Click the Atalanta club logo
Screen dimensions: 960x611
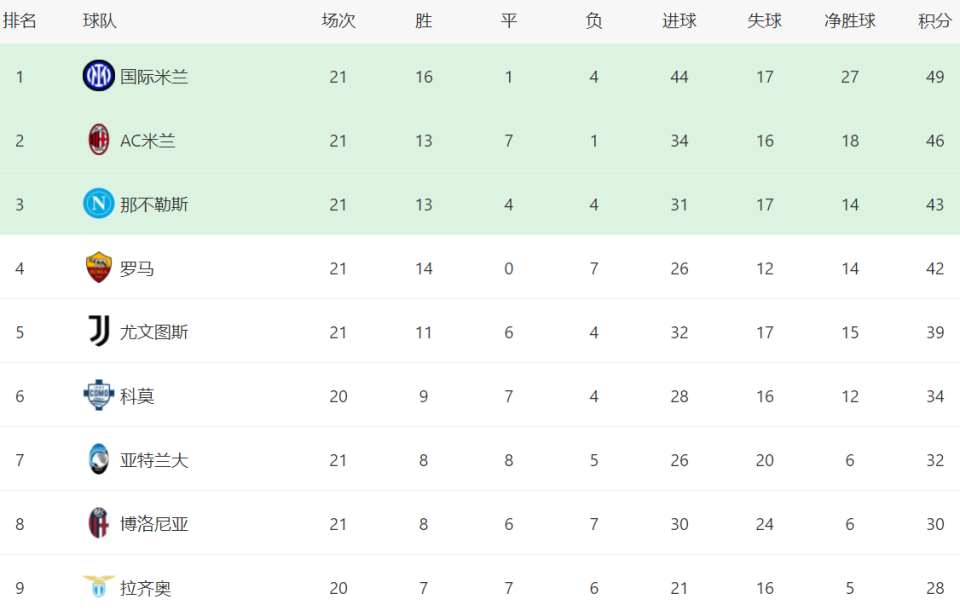(x=98, y=460)
